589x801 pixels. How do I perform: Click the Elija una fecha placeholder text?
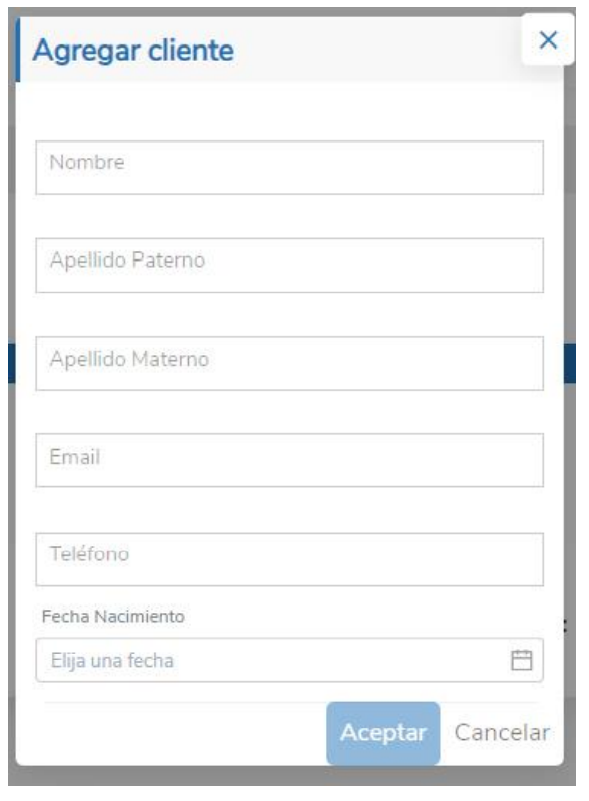point(112,661)
